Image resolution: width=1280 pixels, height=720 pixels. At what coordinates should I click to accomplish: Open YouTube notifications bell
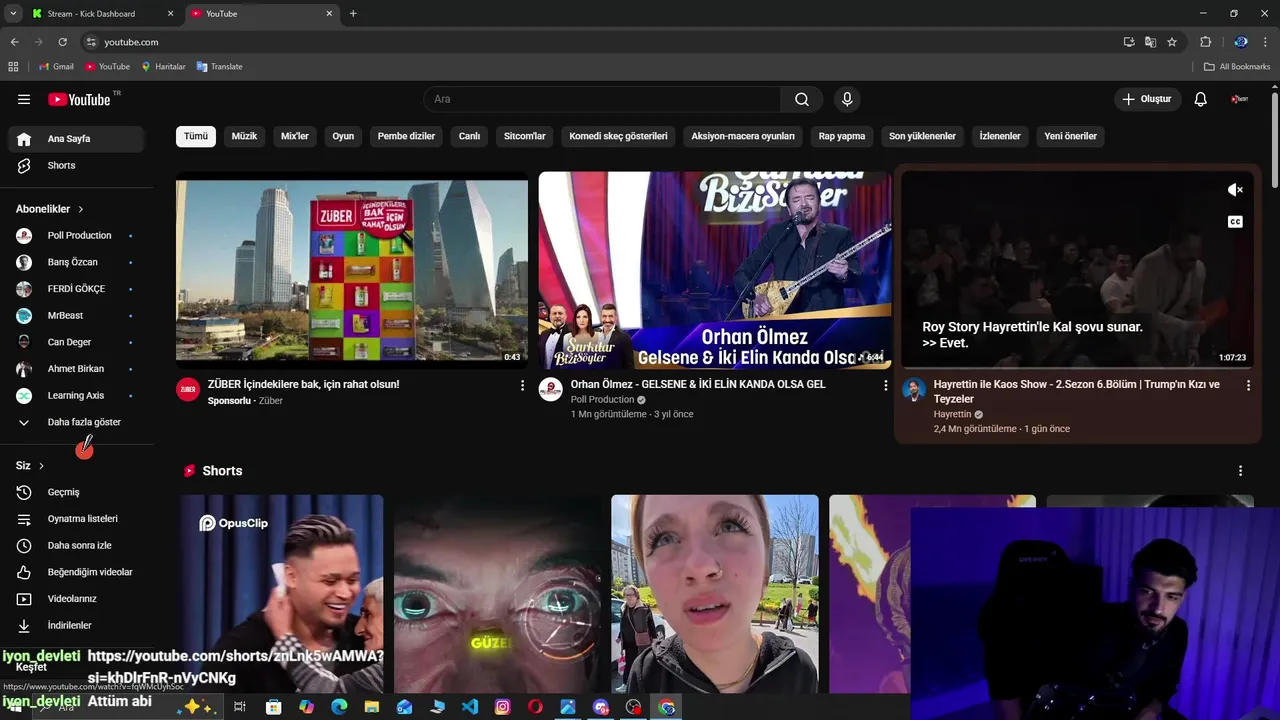[x=1201, y=99]
